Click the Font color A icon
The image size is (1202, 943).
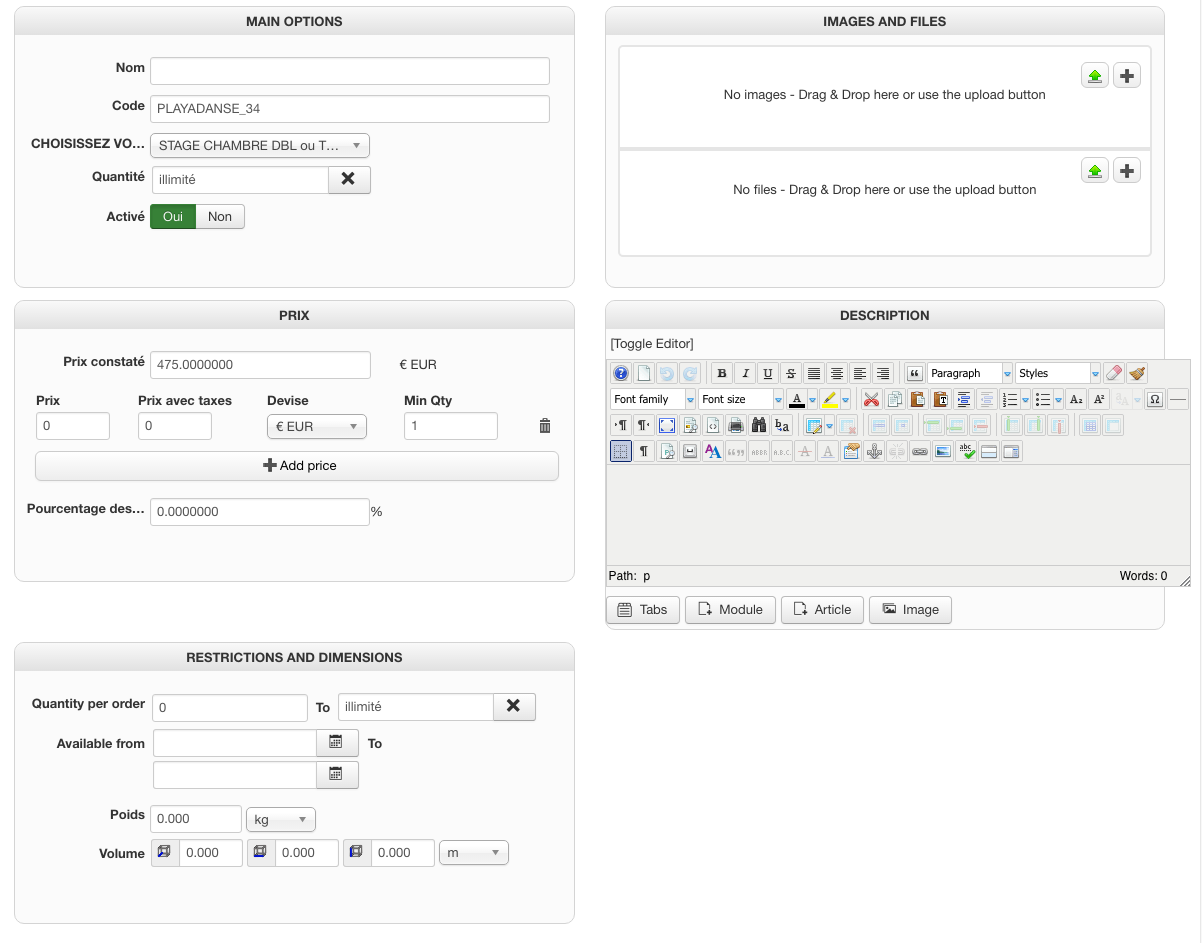click(x=797, y=399)
